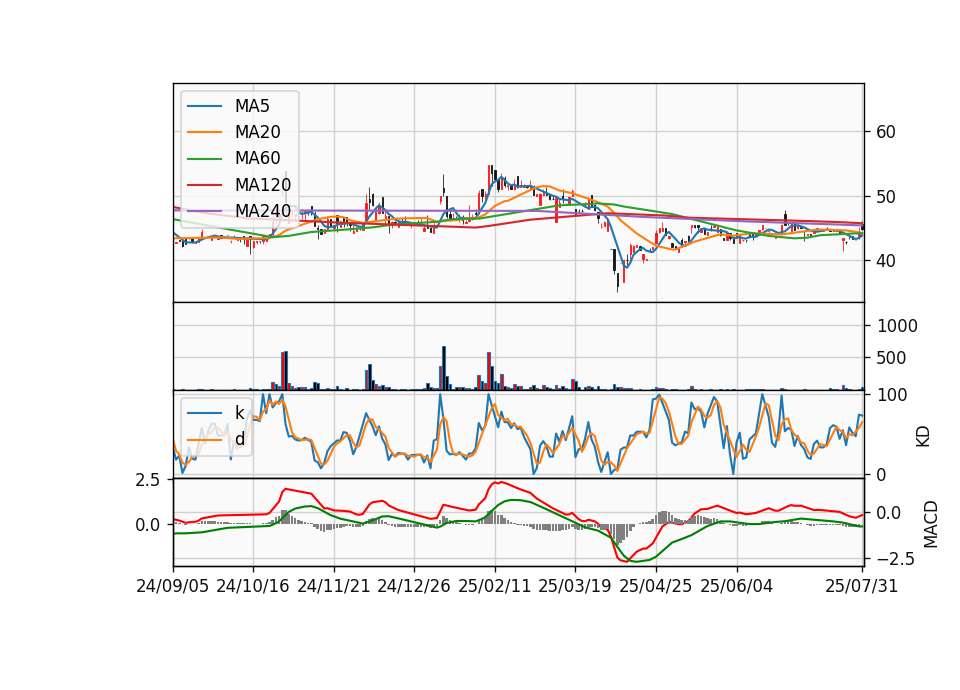
Task: Click the MACD left axis value 0.0
Action: point(148,525)
